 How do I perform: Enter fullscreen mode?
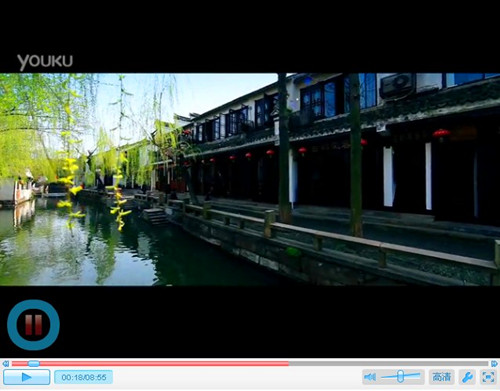pos(488,377)
